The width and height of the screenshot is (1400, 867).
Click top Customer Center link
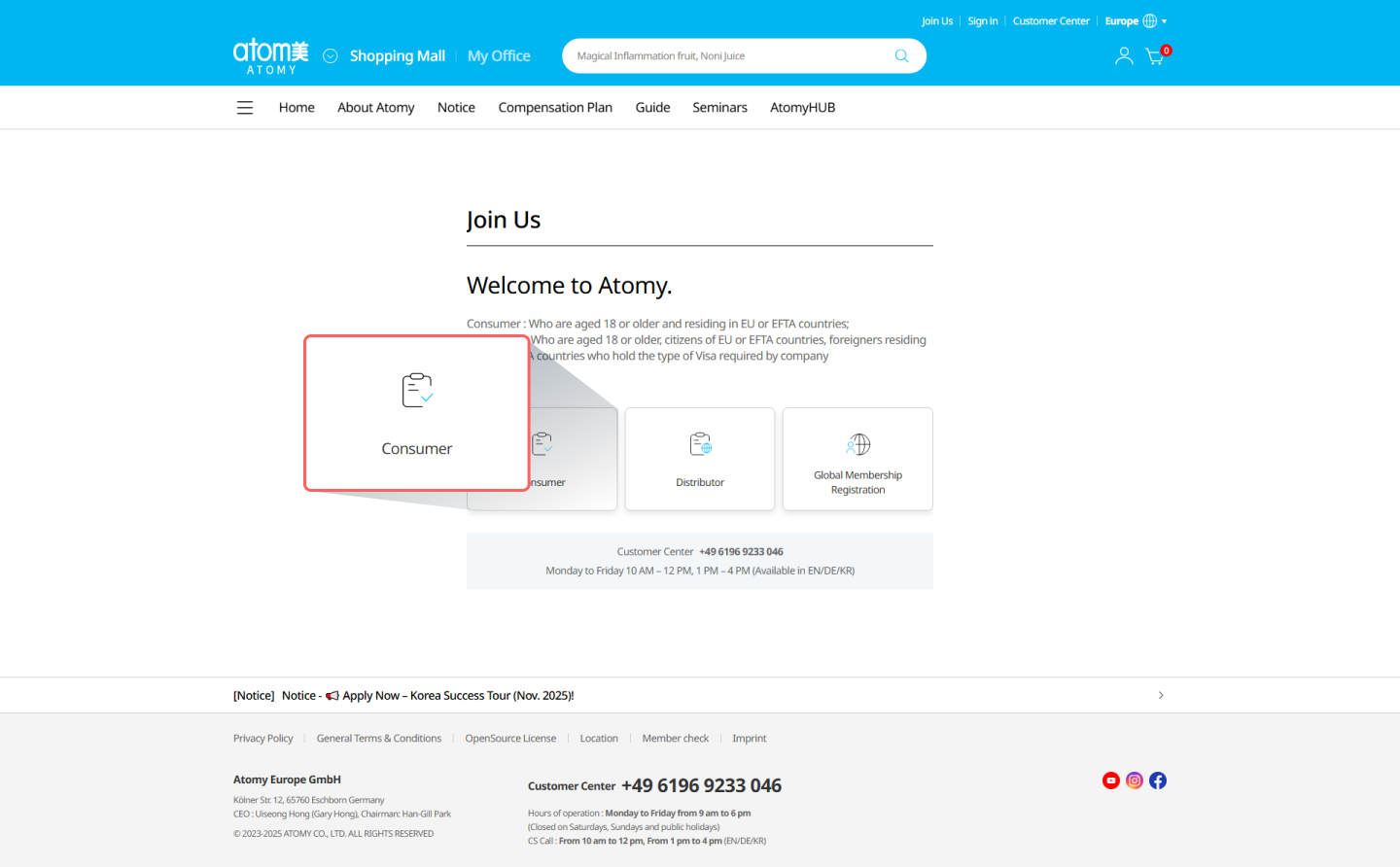[1051, 21]
